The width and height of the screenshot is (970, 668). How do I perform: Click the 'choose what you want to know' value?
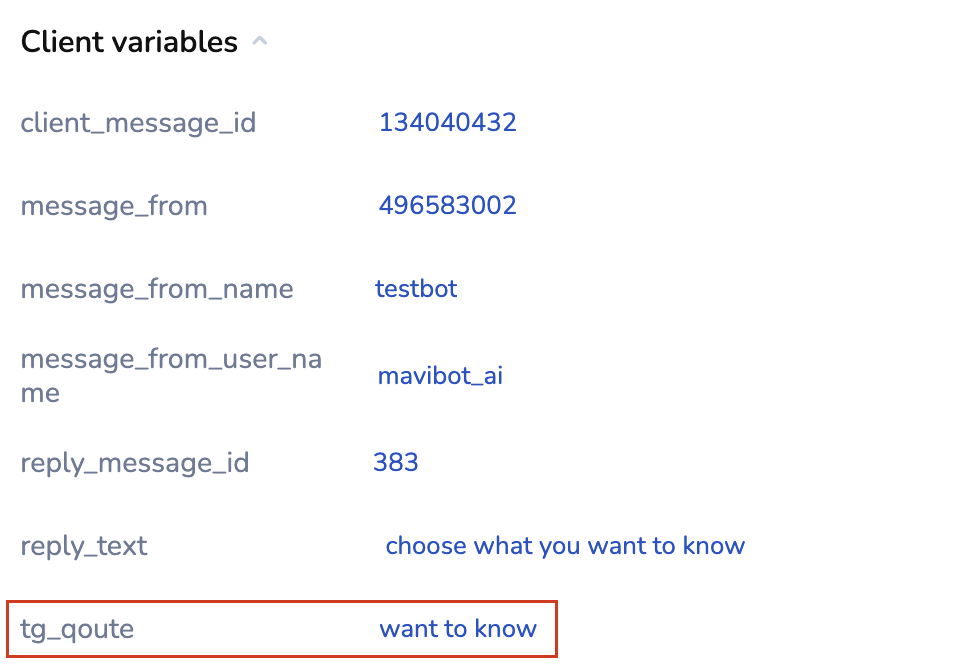[565, 546]
